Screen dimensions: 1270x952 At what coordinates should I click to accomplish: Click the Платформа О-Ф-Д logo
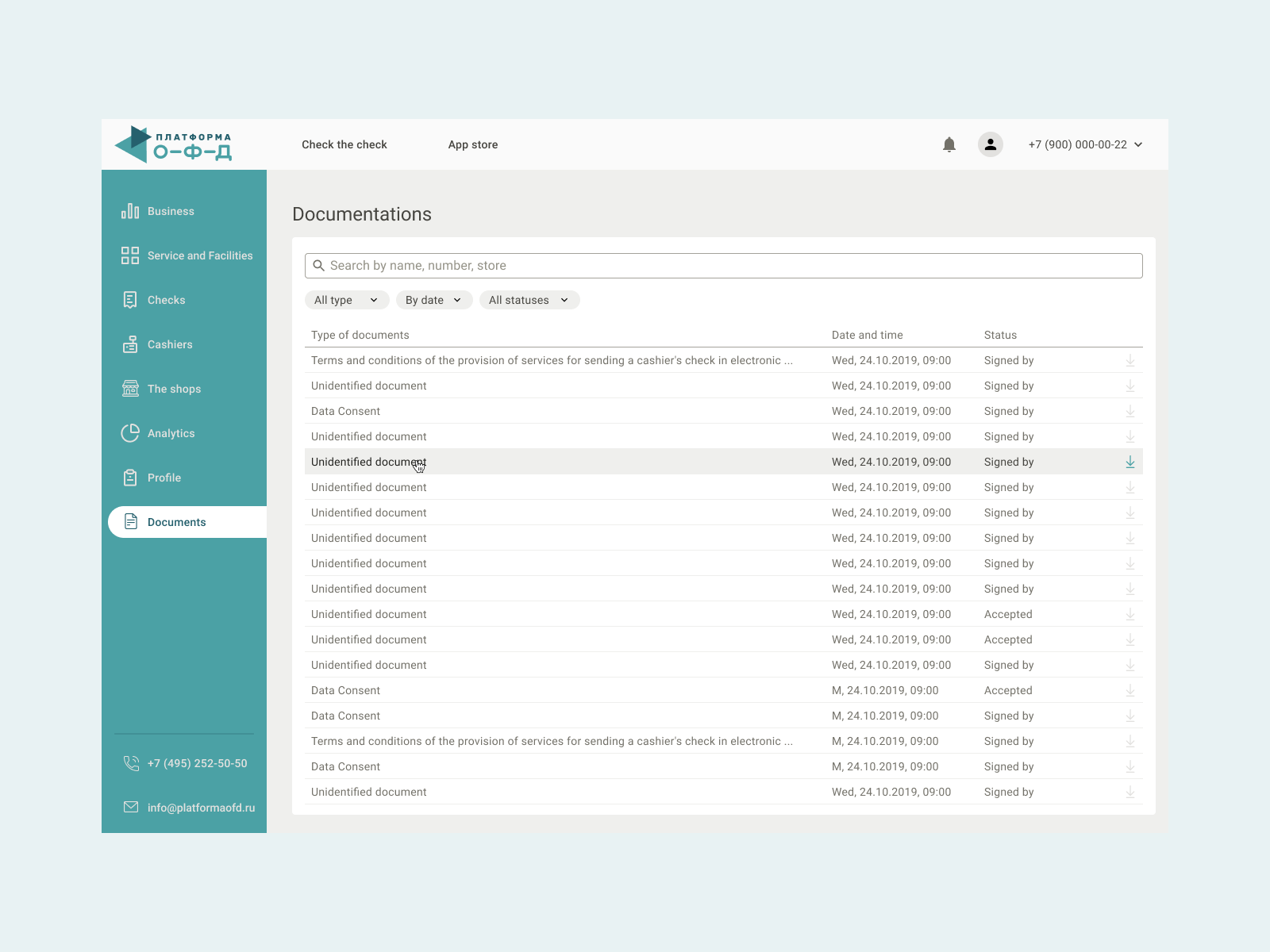(x=173, y=144)
